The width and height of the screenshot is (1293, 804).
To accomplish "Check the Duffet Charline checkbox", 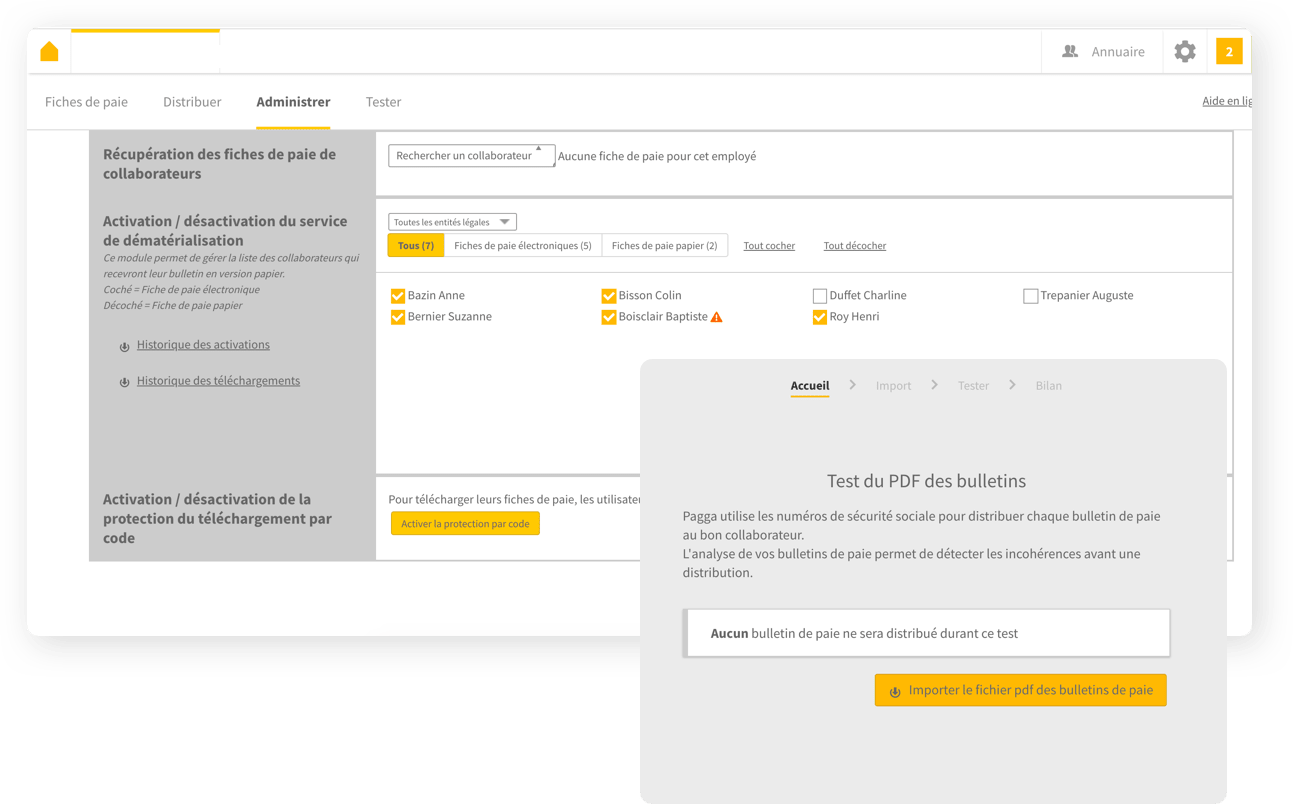I will [x=819, y=296].
